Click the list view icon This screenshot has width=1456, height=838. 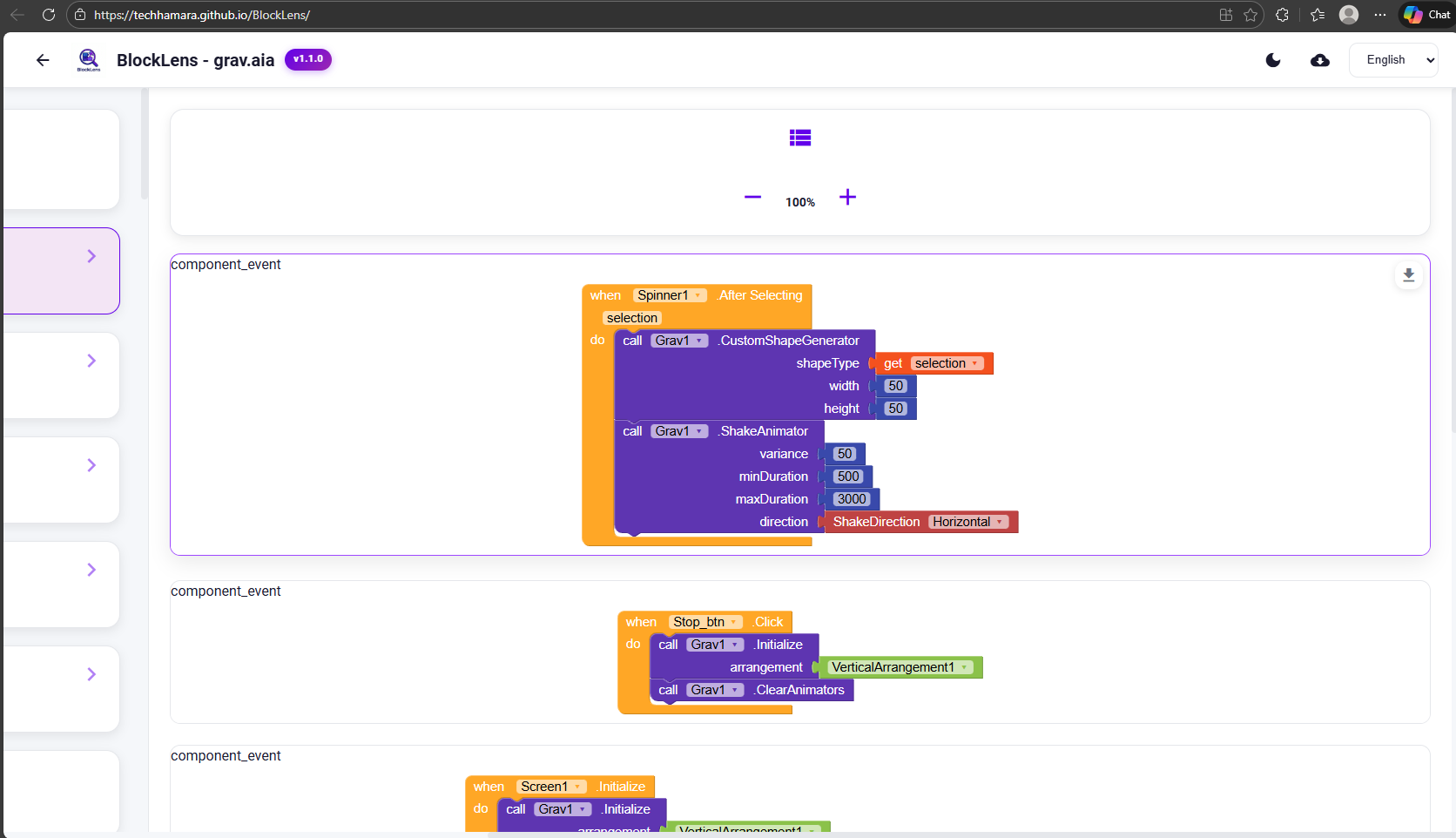tap(799, 138)
